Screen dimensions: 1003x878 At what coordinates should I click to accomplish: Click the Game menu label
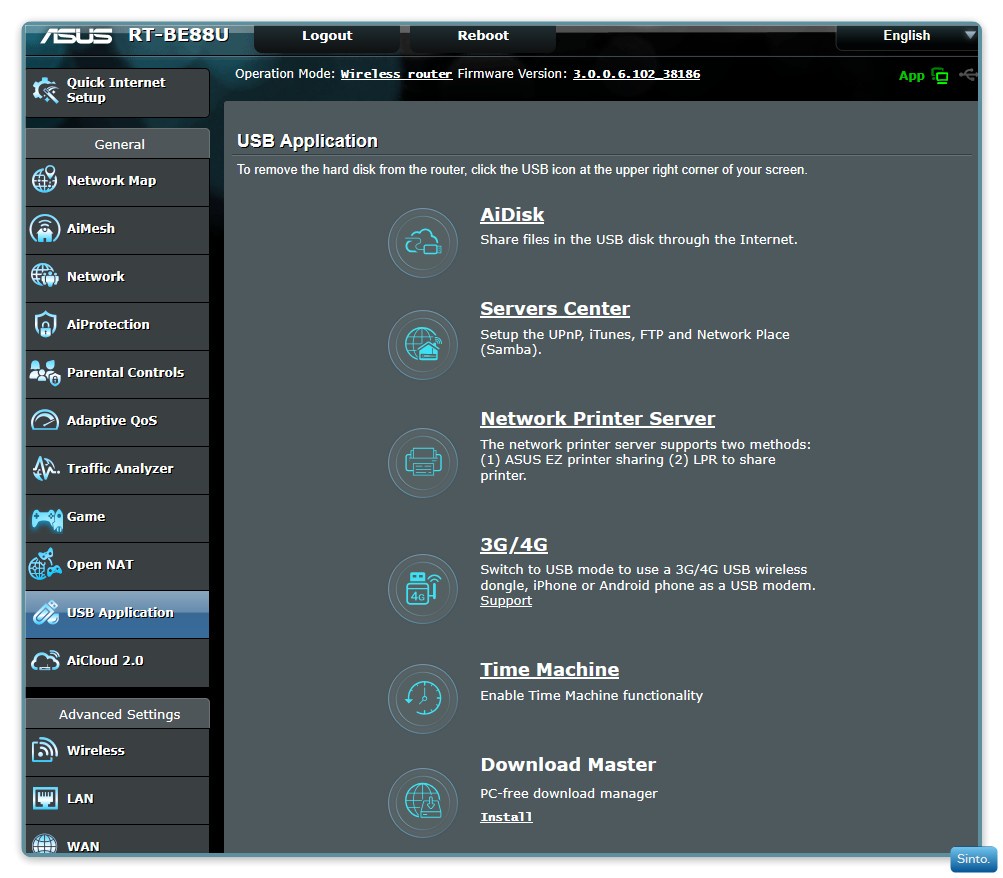[86, 517]
